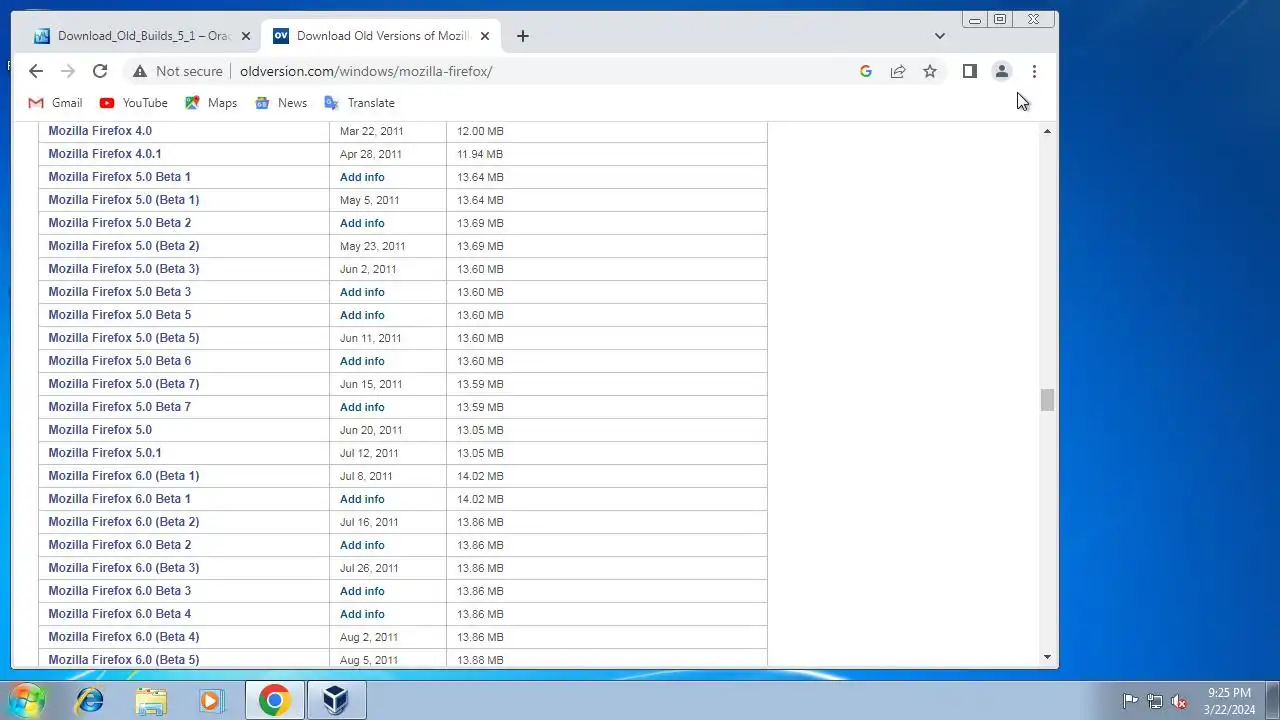Open Mozilla Firefox 4.0.1 link

105,154
